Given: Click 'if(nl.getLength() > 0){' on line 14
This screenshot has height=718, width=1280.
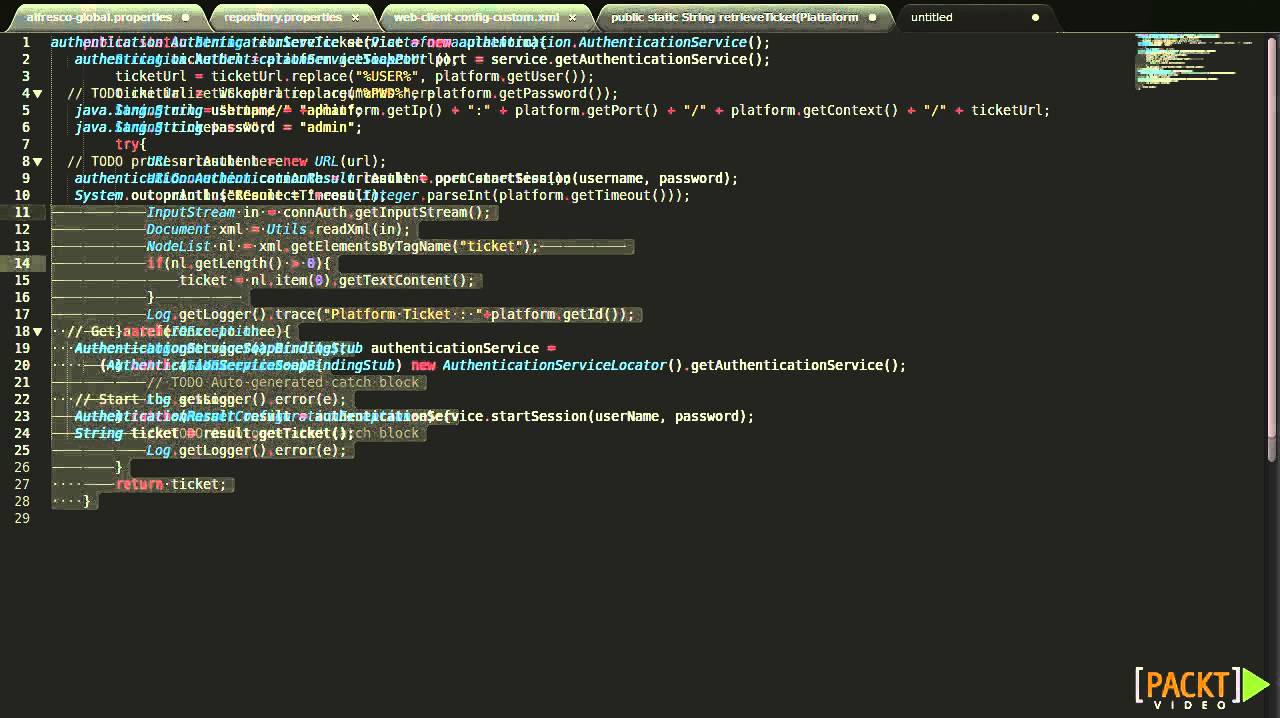Looking at the screenshot, I should pos(238,263).
